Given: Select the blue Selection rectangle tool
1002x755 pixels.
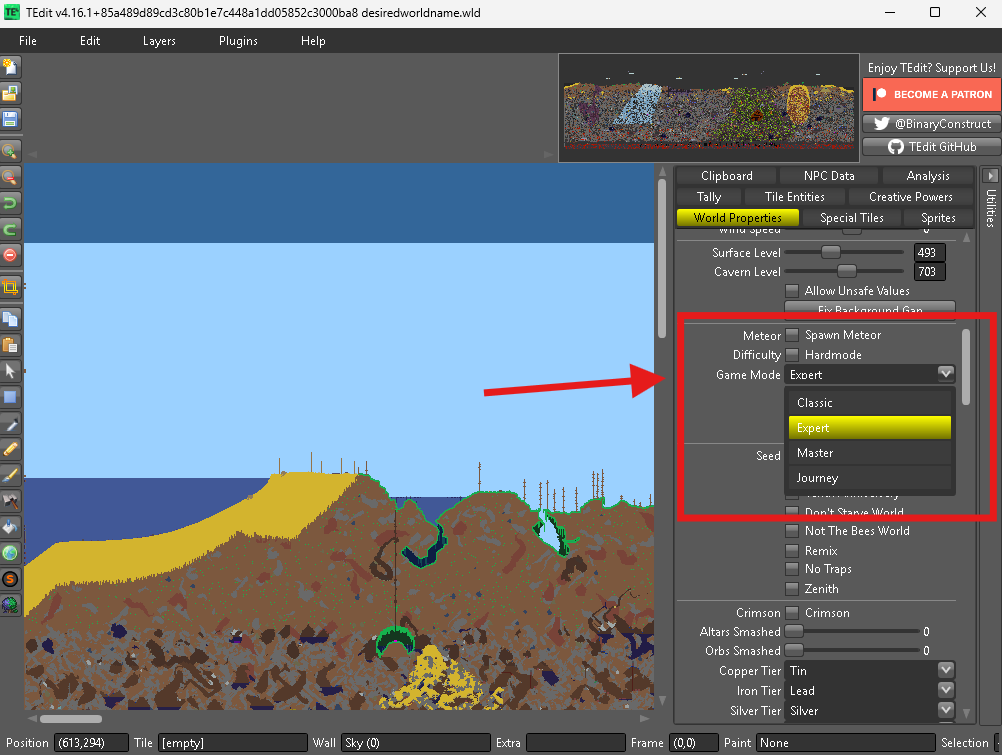Looking at the screenshot, I should coord(10,397).
